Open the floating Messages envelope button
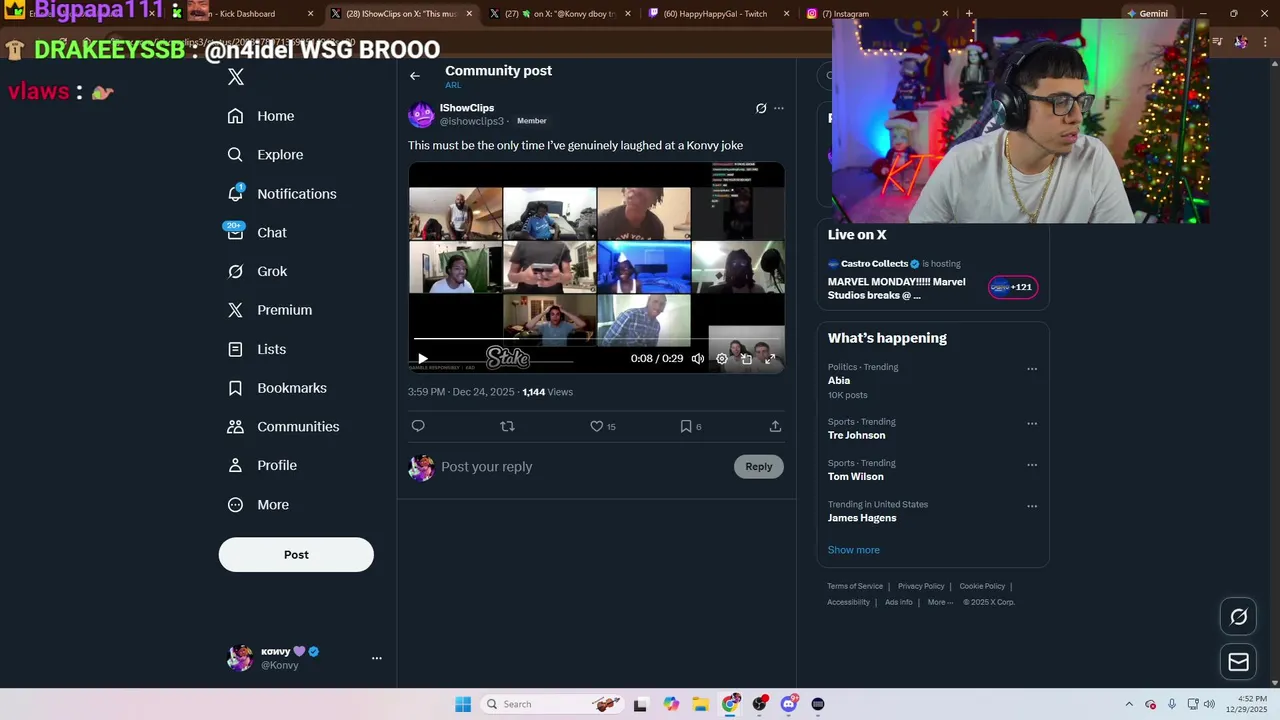The height and width of the screenshot is (720, 1280). (x=1238, y=662)
